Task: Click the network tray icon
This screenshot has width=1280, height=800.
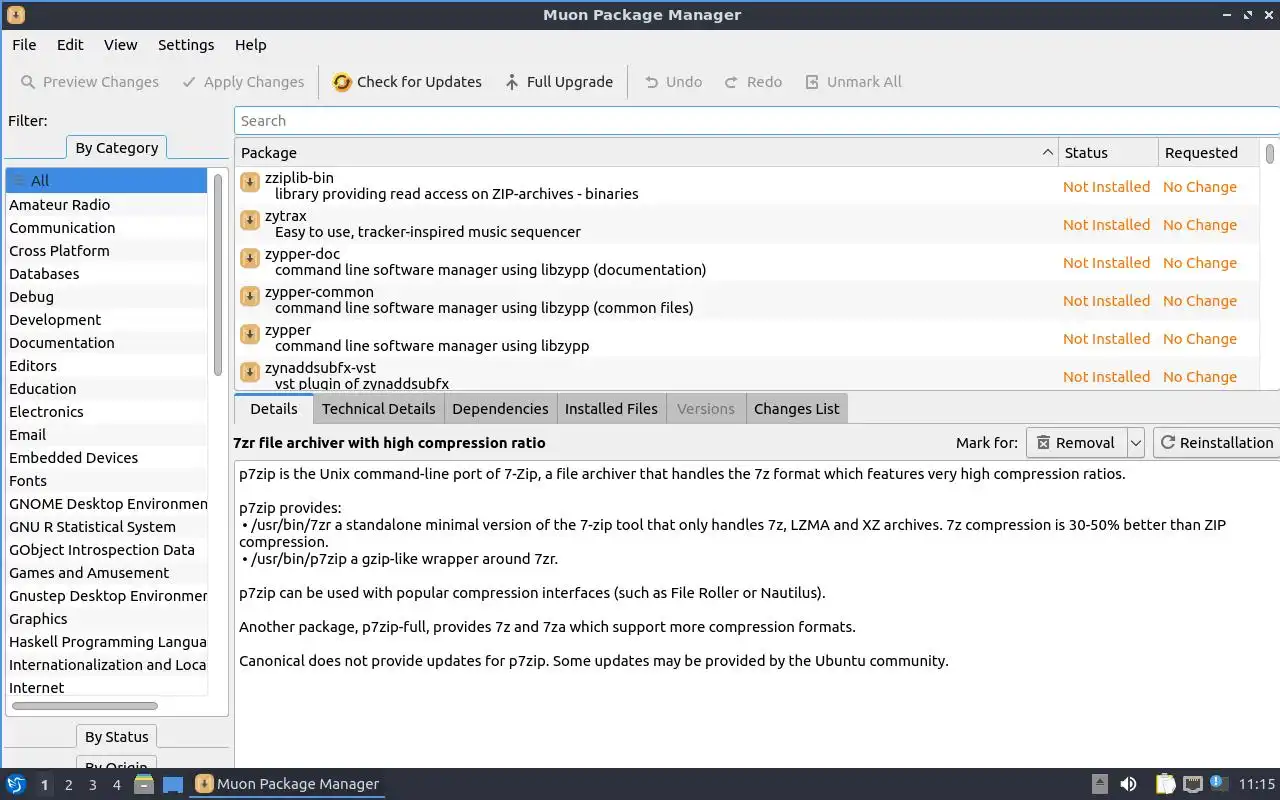Action: coord(1192,784)
